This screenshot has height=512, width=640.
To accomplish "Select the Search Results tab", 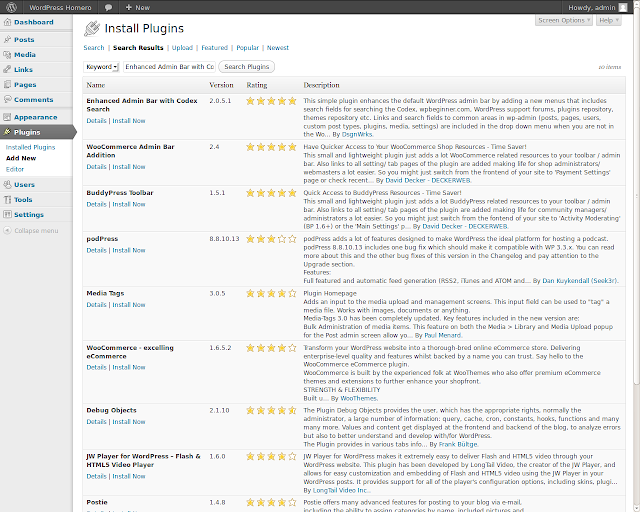I will click(138, 48).
